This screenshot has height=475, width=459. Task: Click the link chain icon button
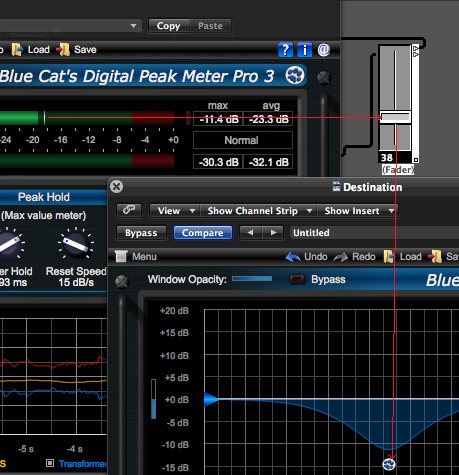click(129, 211)
